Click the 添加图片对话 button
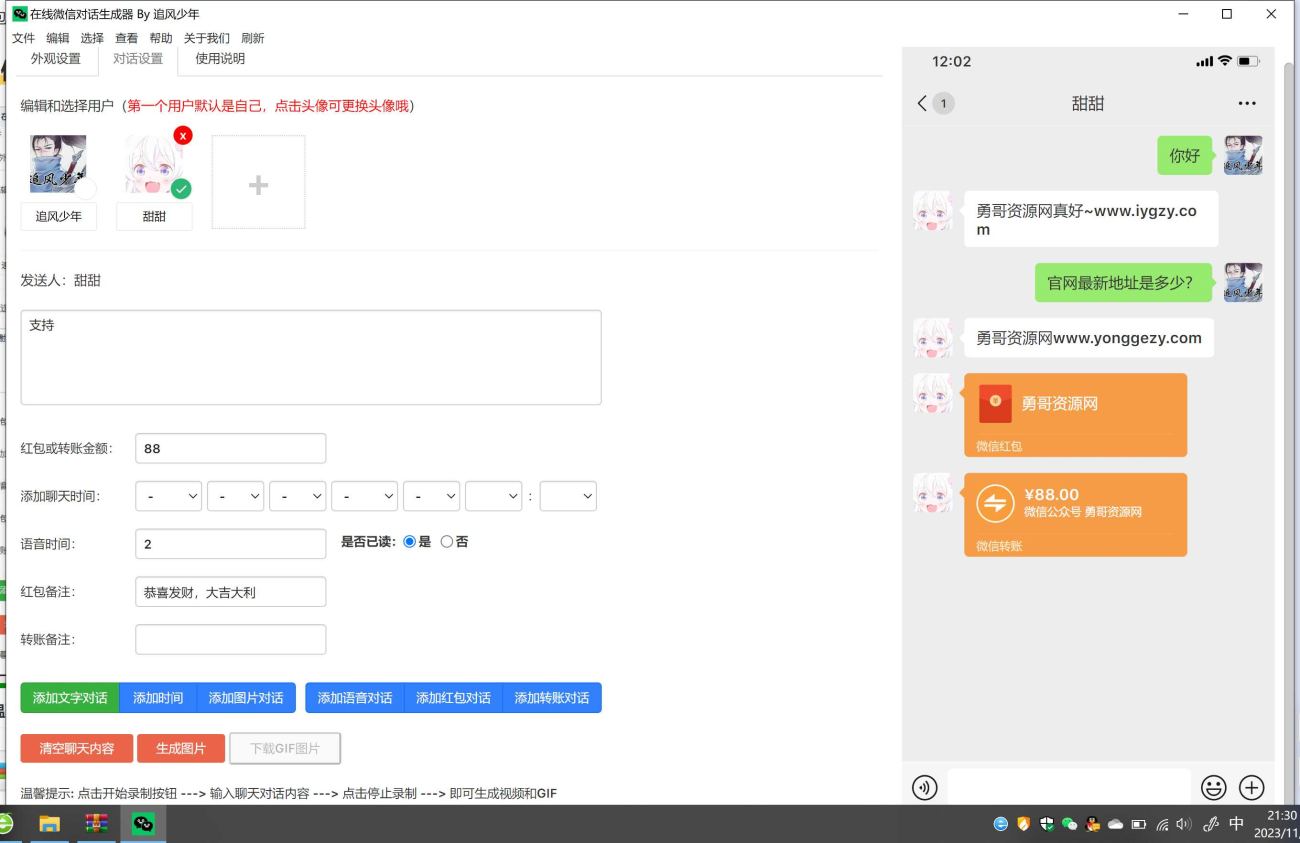Screen dimensions: 1300x843 (x=246, y=698)
